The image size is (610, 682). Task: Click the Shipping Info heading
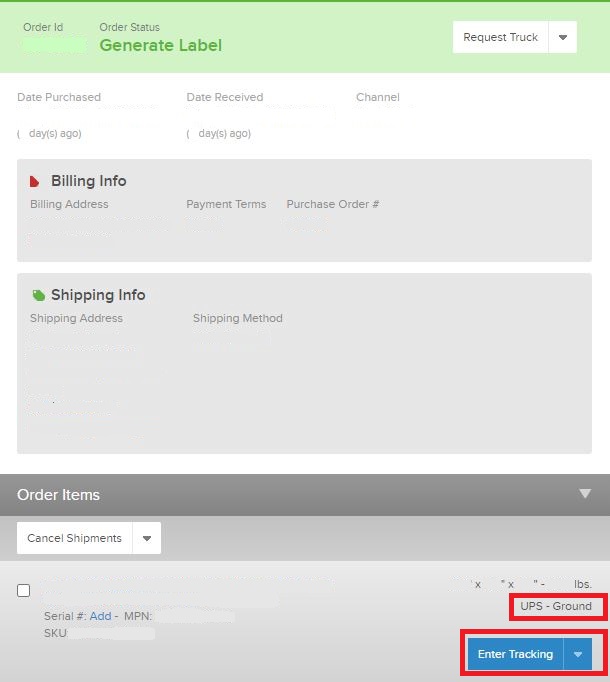coord(98,295)
